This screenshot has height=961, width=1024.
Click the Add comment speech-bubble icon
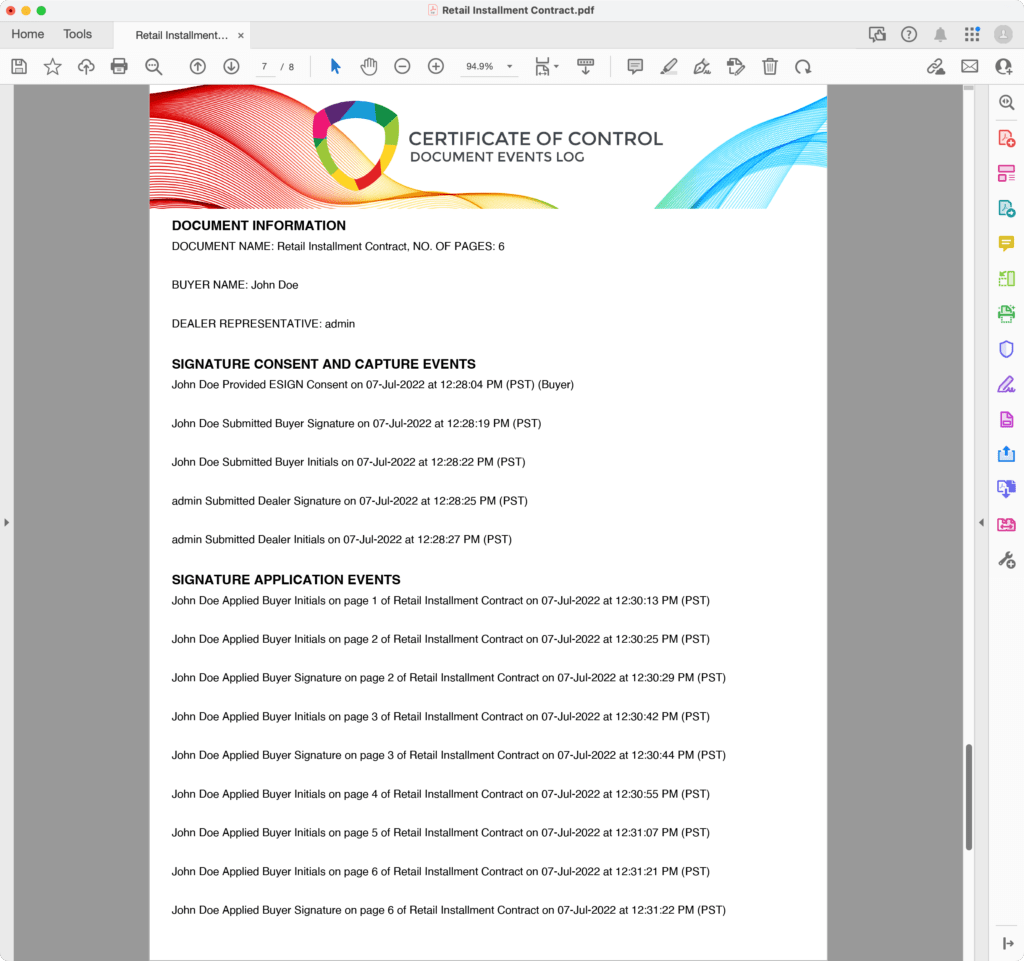635,66
